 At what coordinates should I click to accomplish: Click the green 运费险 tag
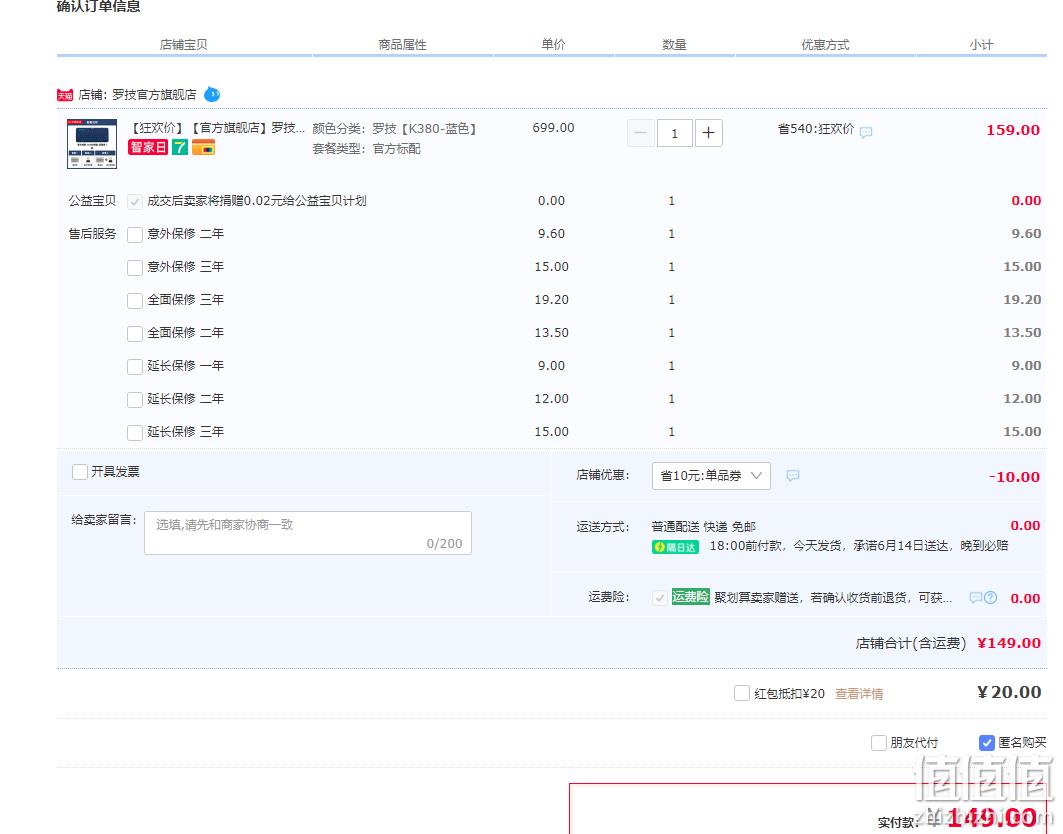click(690, 597)
